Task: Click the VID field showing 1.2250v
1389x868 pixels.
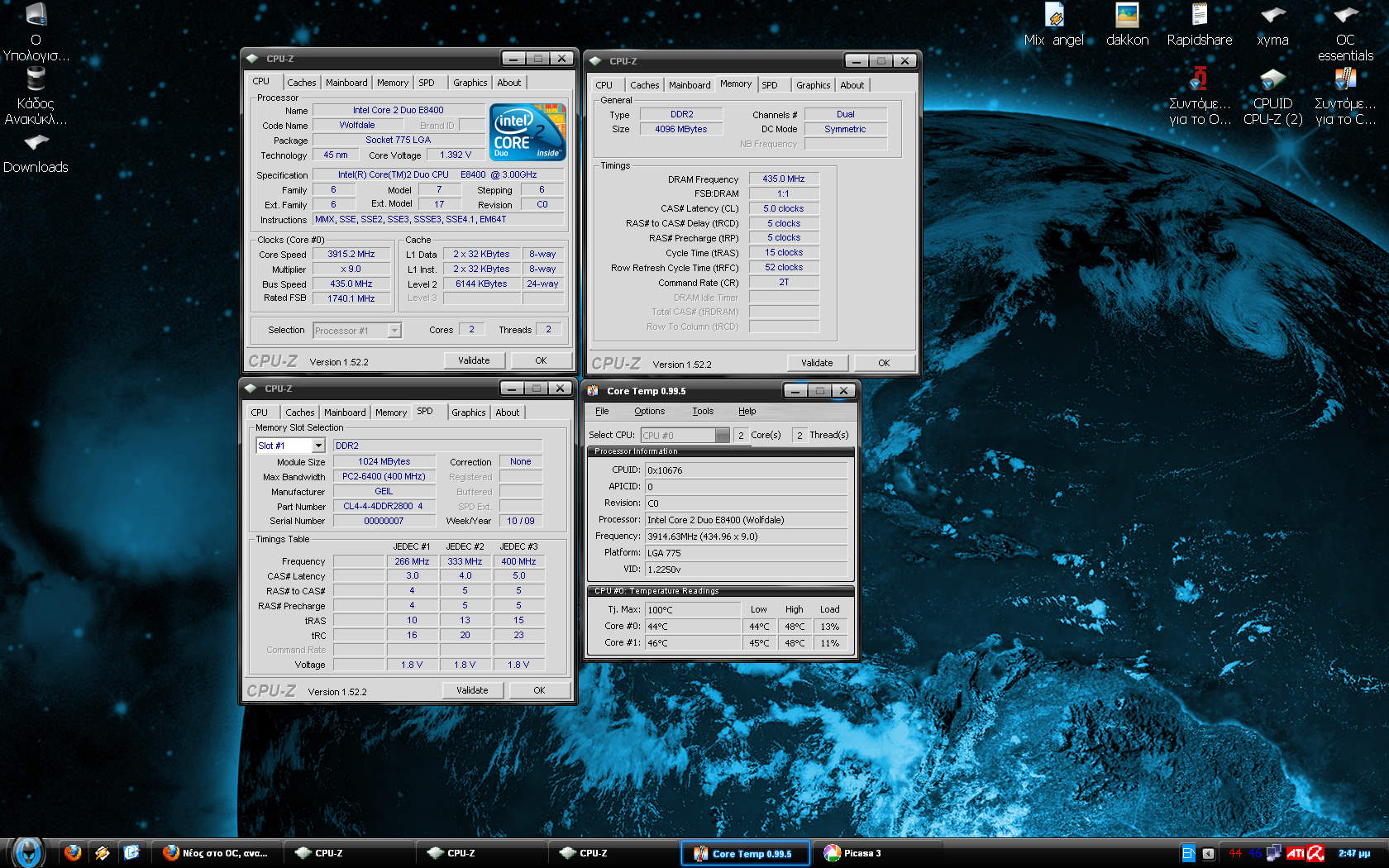Action: click(x=746, y=570)
